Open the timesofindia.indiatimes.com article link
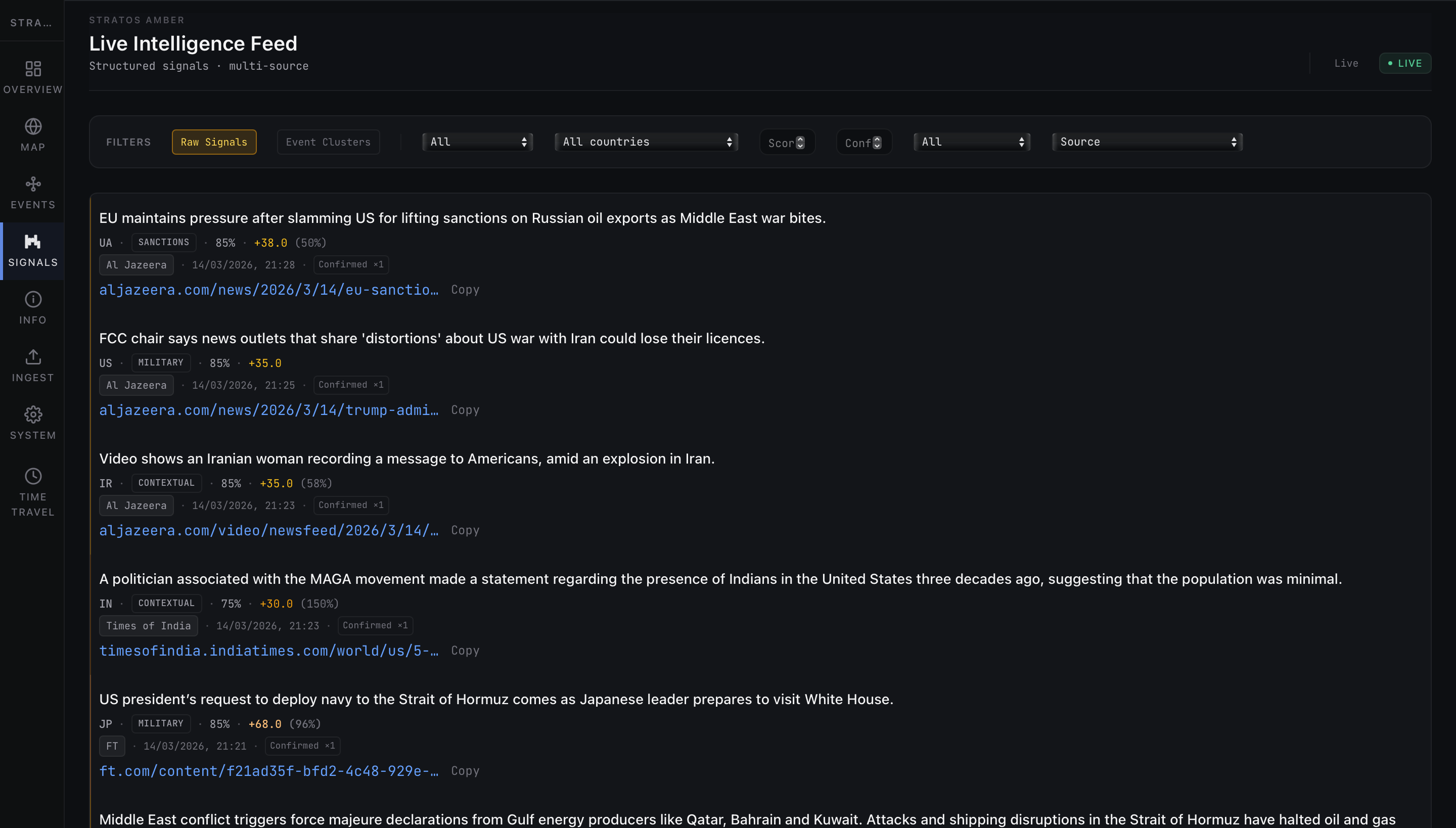This screenshot has height=828, width=1456. coord(268,651)
